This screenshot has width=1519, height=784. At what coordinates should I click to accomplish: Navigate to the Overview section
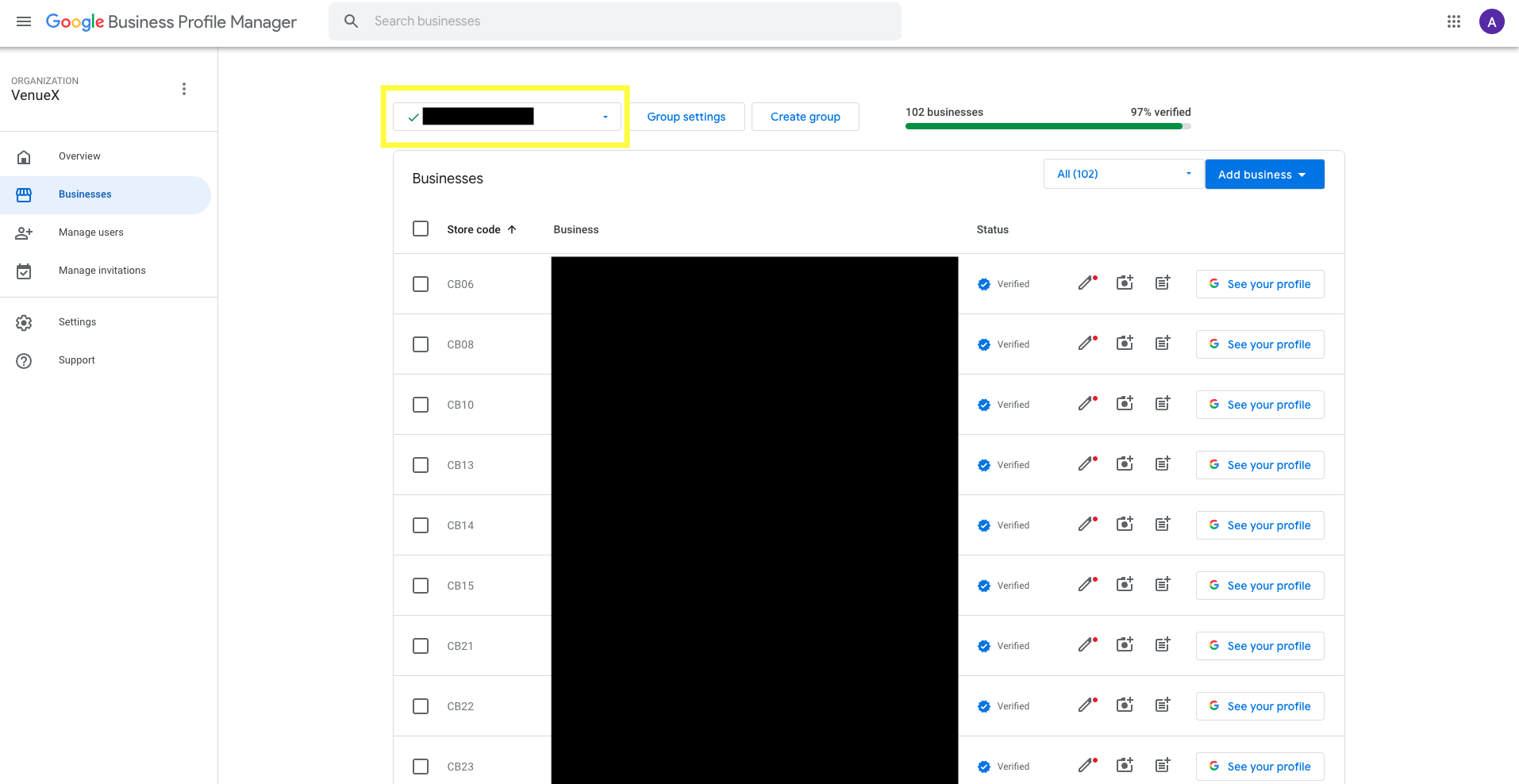coord(79,156)
